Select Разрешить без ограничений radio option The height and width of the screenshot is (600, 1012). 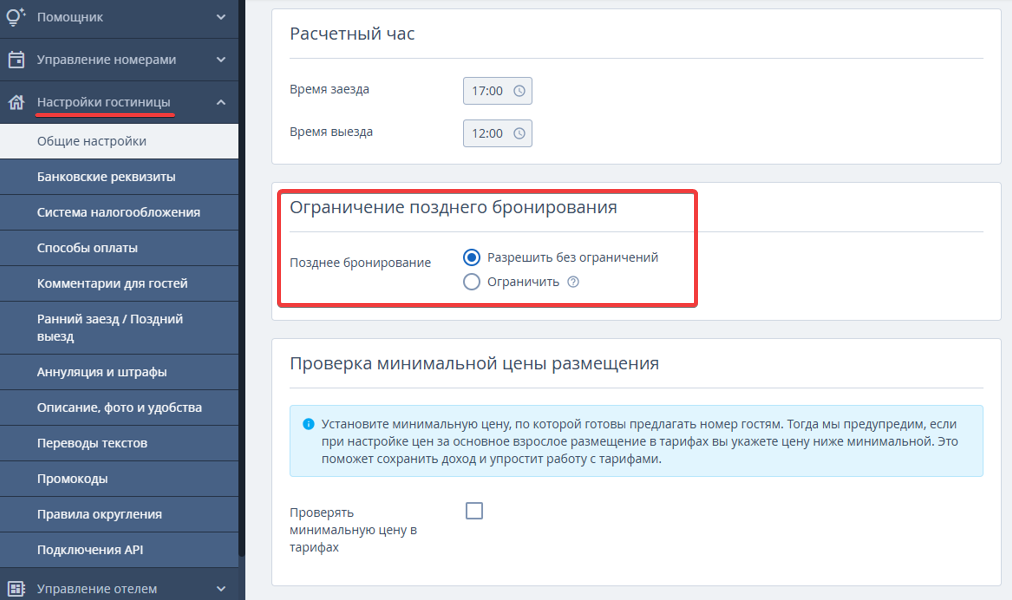click(472, 257)
